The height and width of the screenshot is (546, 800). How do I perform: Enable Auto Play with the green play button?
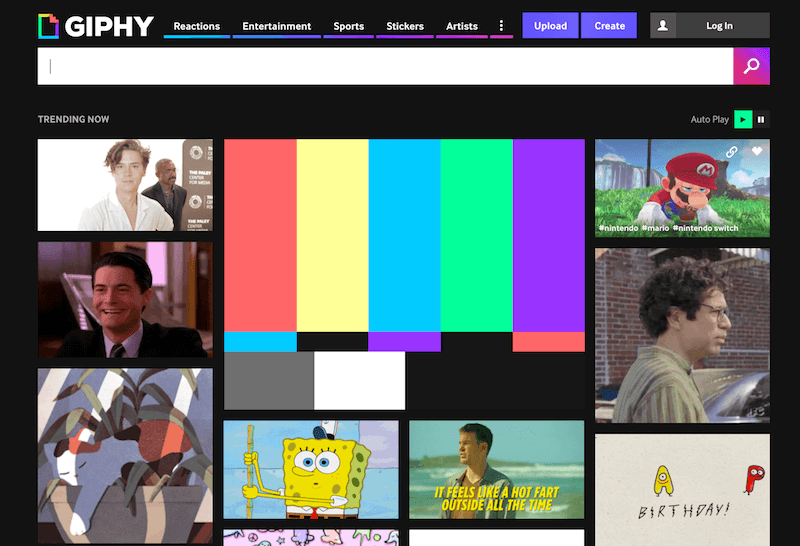point(743,119)
